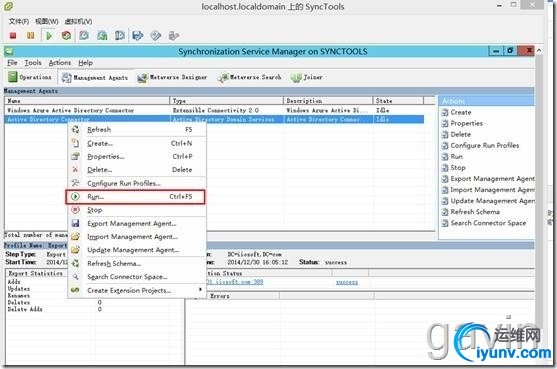Click the Export Management Agent disk icon
Viewport: 557px width, 369px height.
75,223
